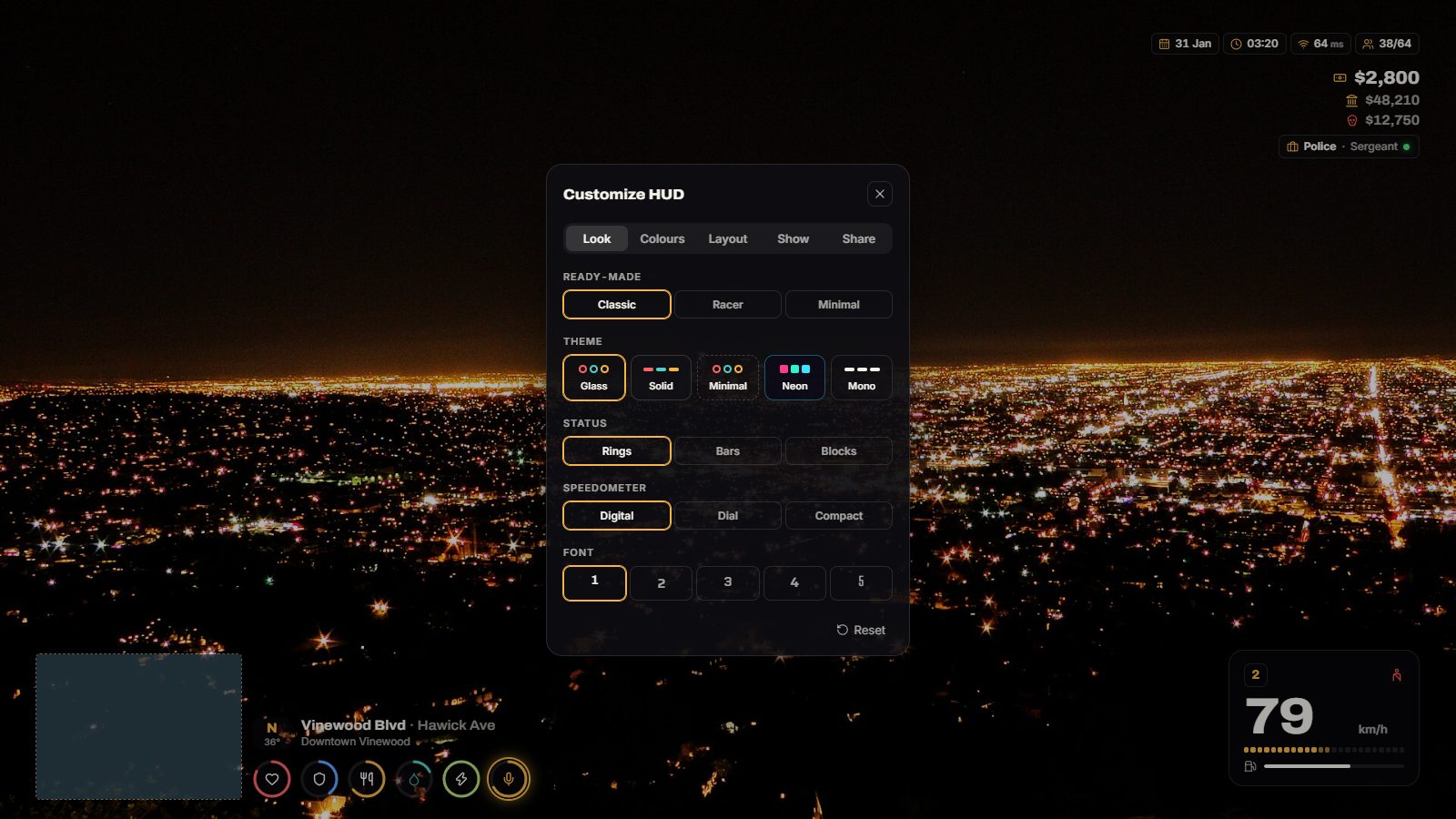Pick the Glass theme swatch
The image size is (1456, 819).
(x=594, y=378)
